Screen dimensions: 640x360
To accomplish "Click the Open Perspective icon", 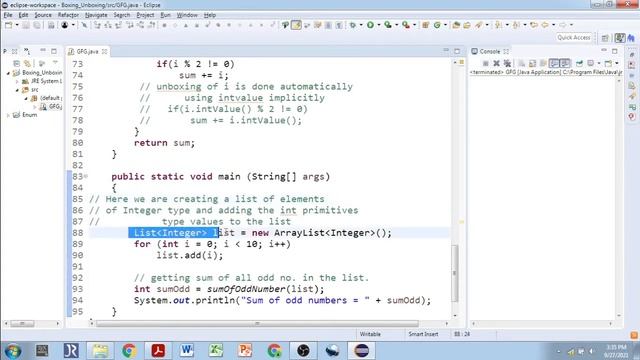I will click(605, 38).
